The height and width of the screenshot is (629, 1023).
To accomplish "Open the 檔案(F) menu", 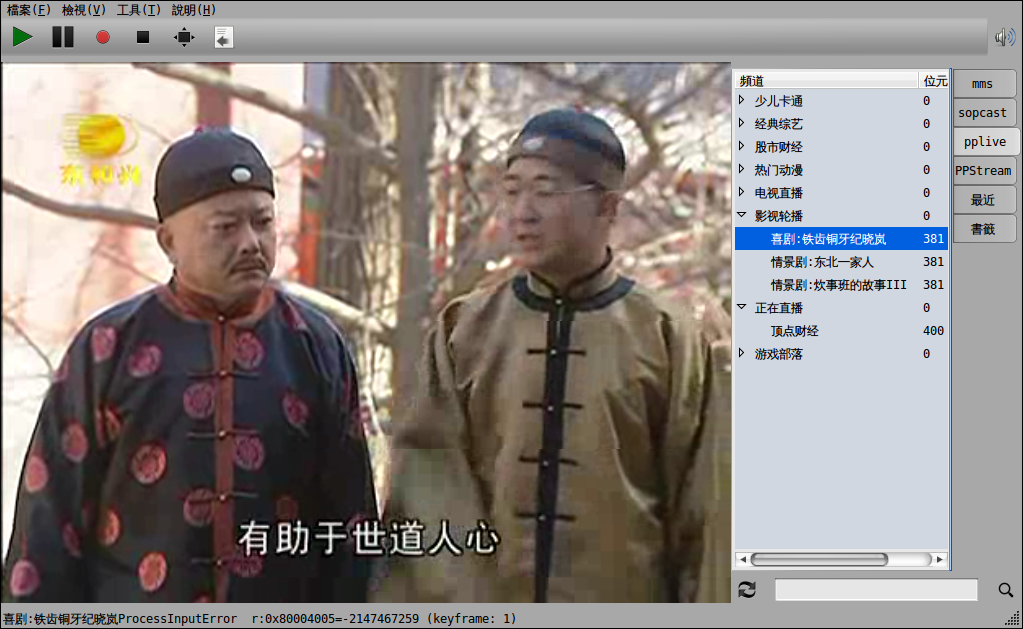I will pyautogui.click(x=28, y=10).
